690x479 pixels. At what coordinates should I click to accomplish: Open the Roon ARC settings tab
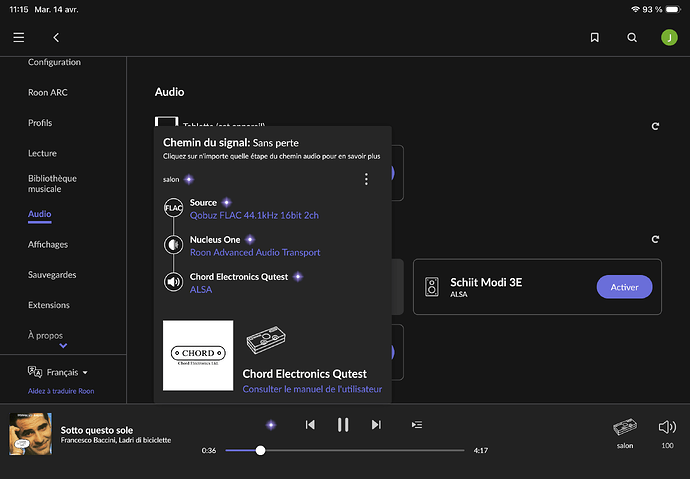coord(48,92)
